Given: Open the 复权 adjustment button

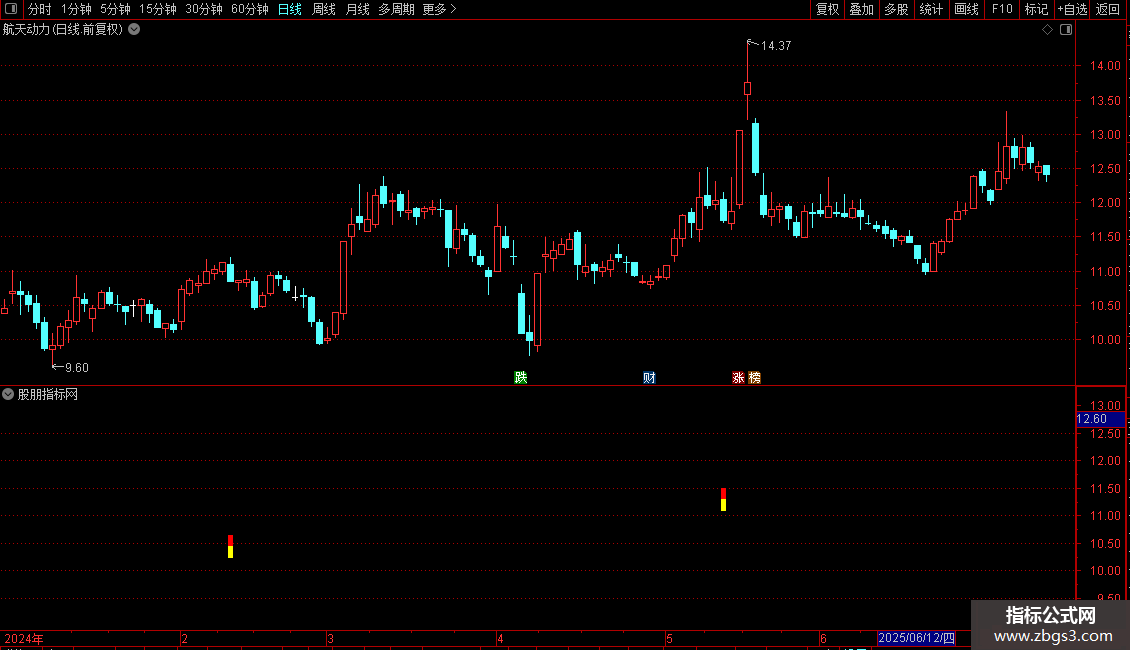Looking at the screenshot, I should point(827,9).
